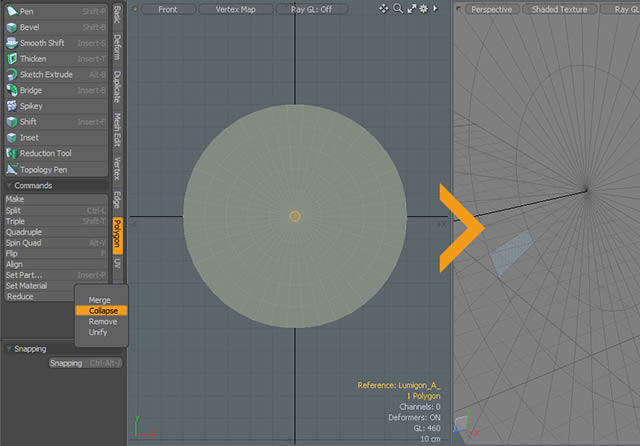Select the Topology Pen icon

(x=12, y=169)
